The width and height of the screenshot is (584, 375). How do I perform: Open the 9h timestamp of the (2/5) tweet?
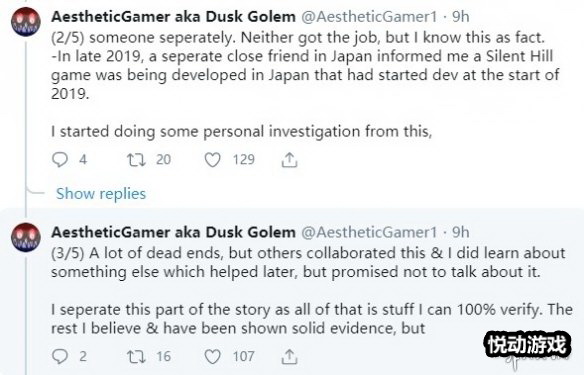click(461, 17)
